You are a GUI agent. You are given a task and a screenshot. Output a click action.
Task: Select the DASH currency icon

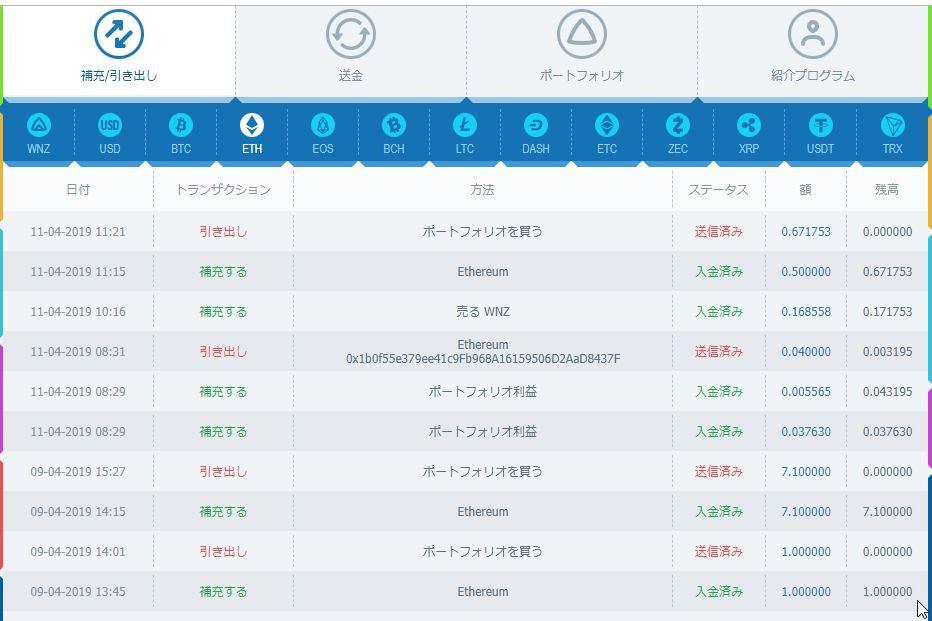535,133
